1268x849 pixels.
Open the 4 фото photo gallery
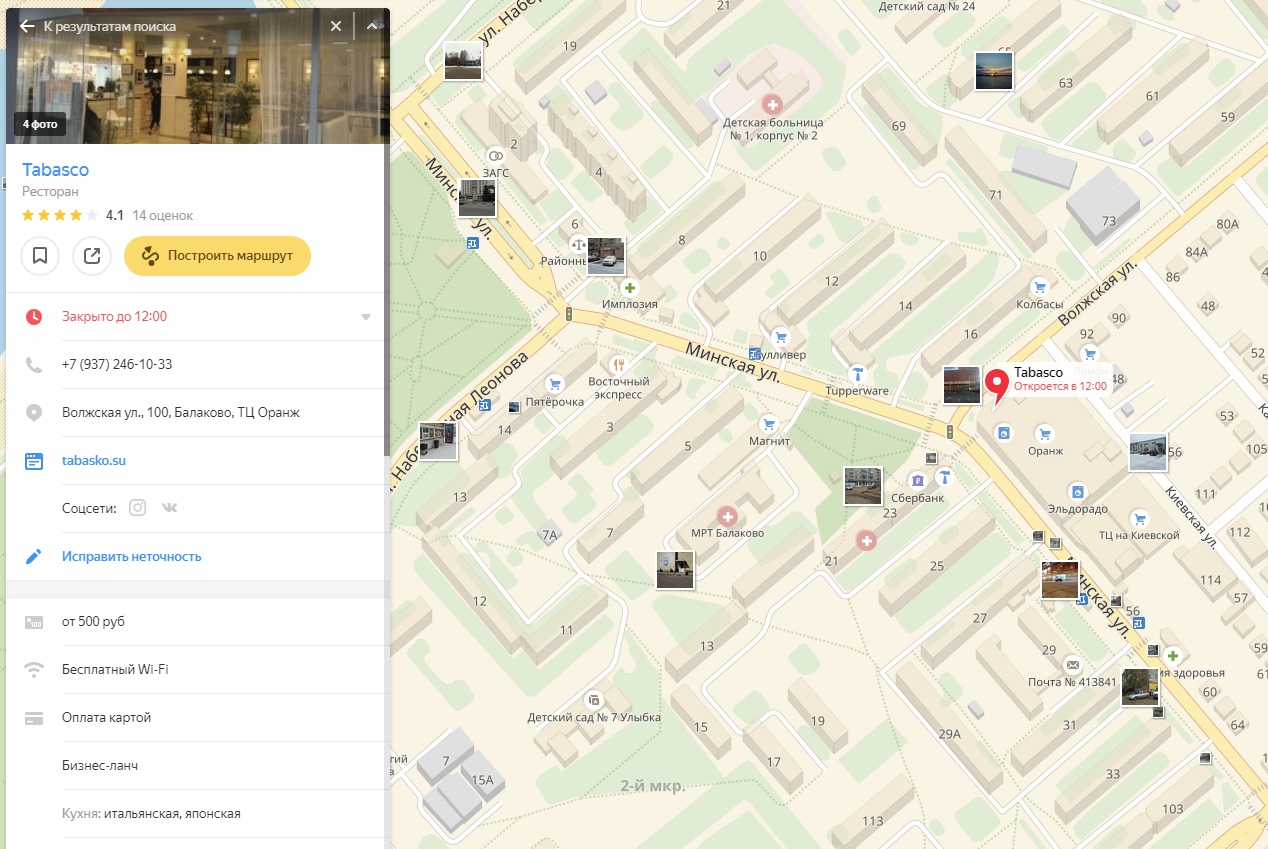tap(41, 125)
